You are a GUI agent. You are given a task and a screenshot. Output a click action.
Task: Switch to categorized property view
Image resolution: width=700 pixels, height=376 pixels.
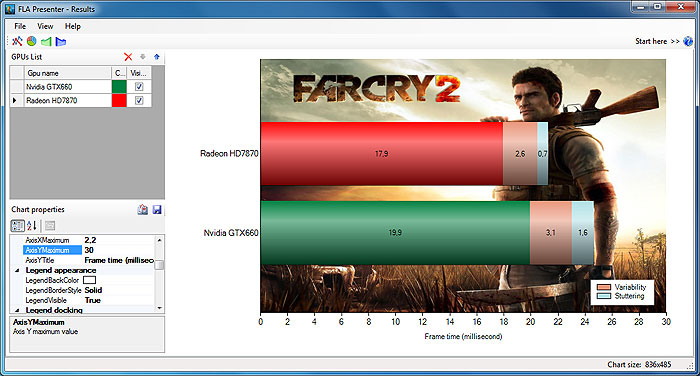click(17, 226)
